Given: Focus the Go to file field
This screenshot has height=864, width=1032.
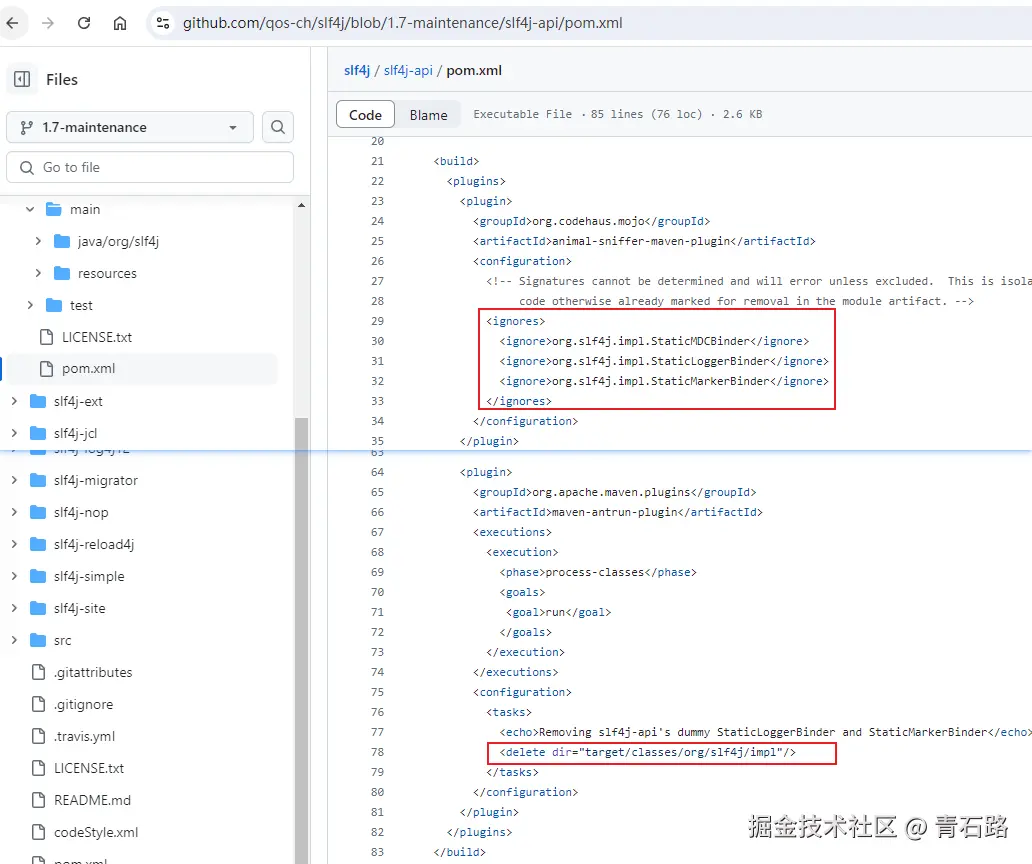Looking at the screenshot, I should [150, 167].
